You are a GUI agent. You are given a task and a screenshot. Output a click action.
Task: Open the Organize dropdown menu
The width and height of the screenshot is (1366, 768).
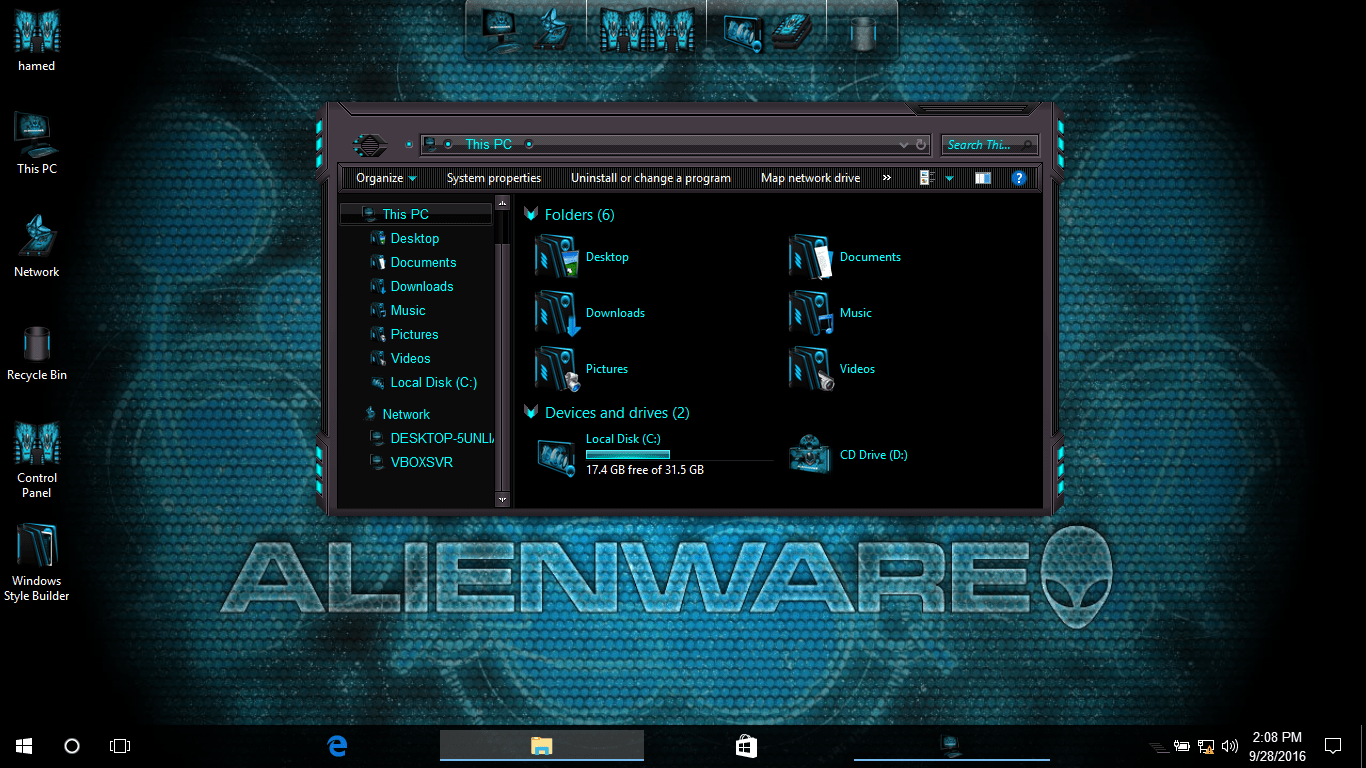383,177
